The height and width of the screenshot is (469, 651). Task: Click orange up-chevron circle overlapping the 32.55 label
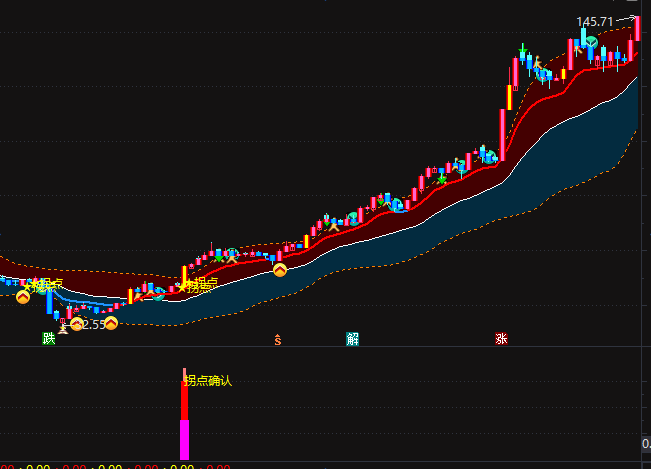(77, 324)
